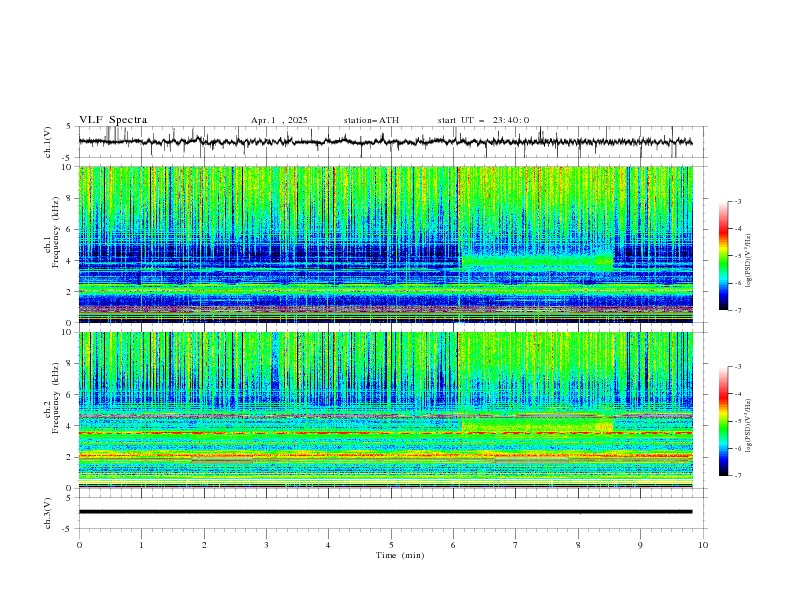
Task: Click the "10" label on time axis
Action: [x=703, y=545]
